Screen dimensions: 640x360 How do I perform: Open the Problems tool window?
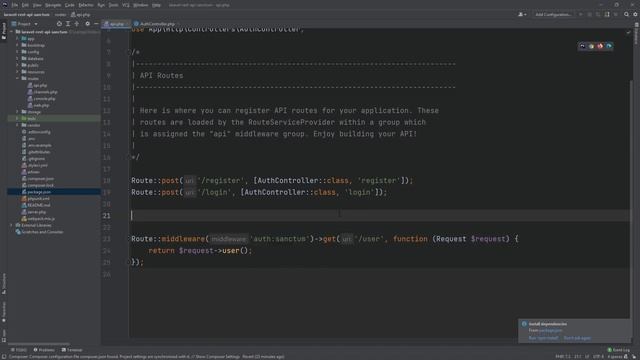click(44, 350)
